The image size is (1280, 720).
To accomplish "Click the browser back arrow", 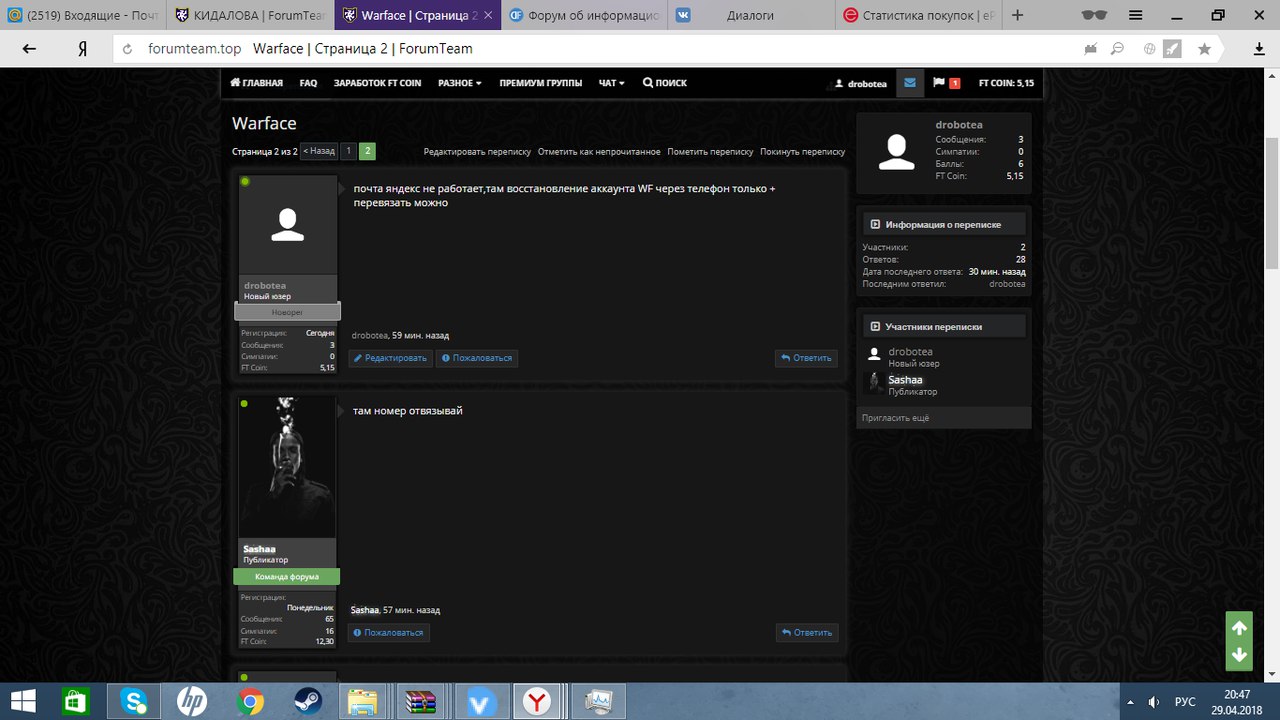I will click(x=29, y=49).
